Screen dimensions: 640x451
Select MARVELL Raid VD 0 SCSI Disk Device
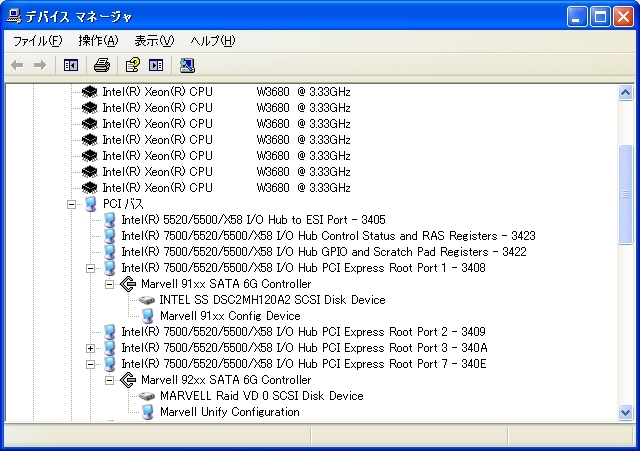(x=262, y=396)
